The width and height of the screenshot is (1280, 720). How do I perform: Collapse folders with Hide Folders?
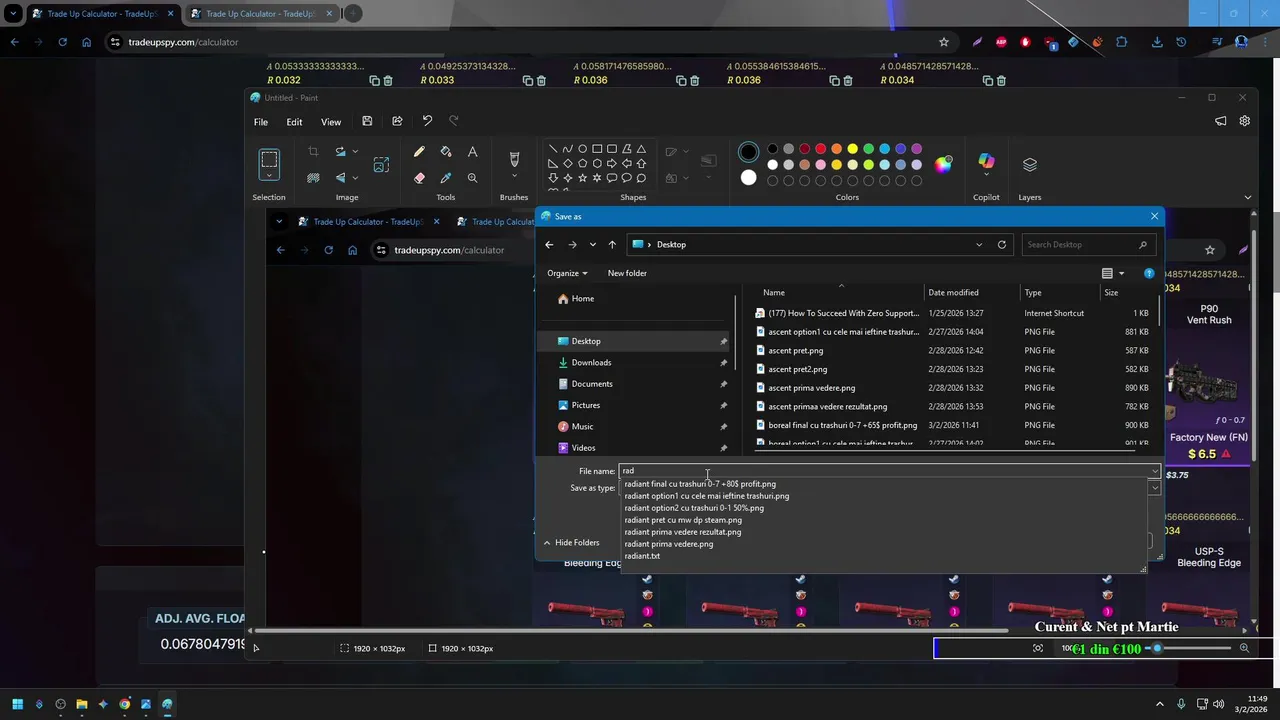(571, 542)
